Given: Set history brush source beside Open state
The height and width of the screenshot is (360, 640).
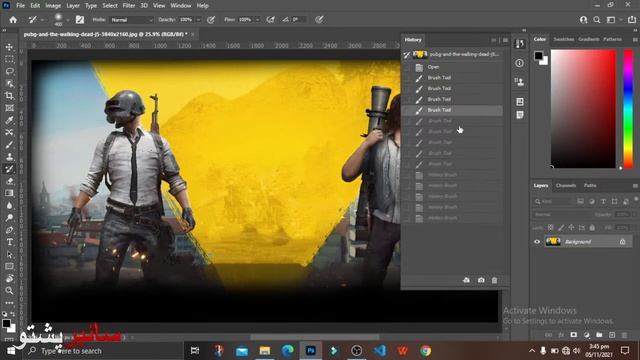Looking at the screenshot, I should click(407, 67).
